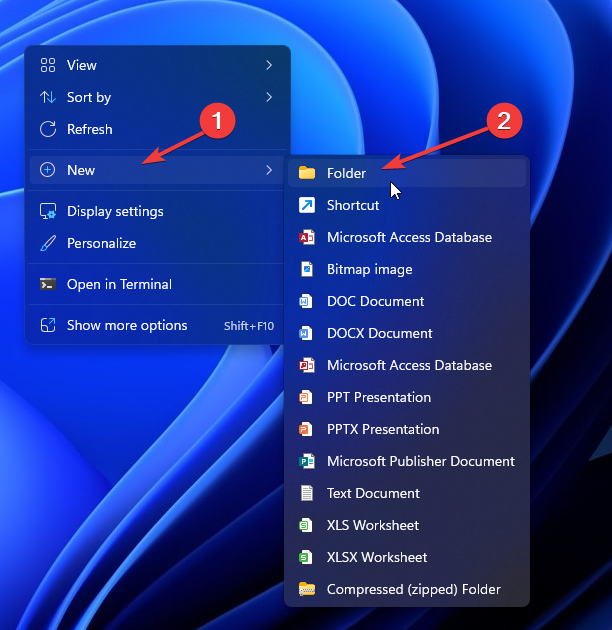Click the DOCX Document Word icon
Viewport: 612px width, 630px height.
306,333
